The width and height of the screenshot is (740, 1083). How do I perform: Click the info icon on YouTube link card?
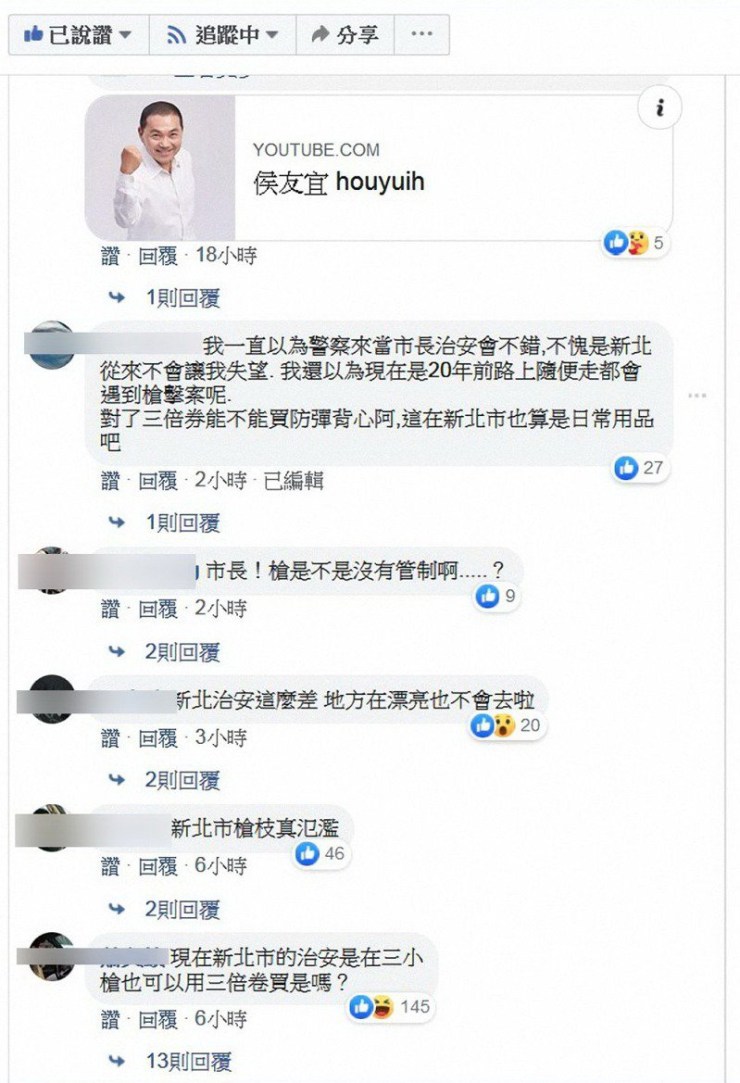pyautogui.click(x=660, y=107)
